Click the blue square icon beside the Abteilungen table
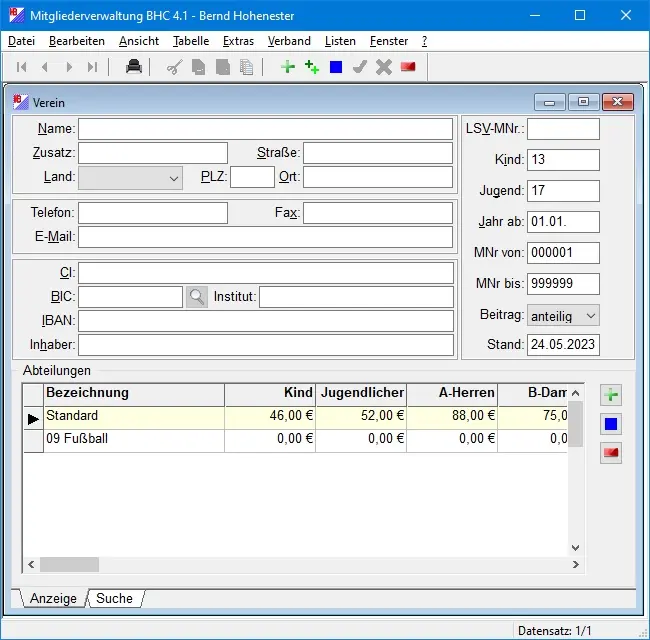The height and width of the screenshot is (640, 650). click(611, 424)
